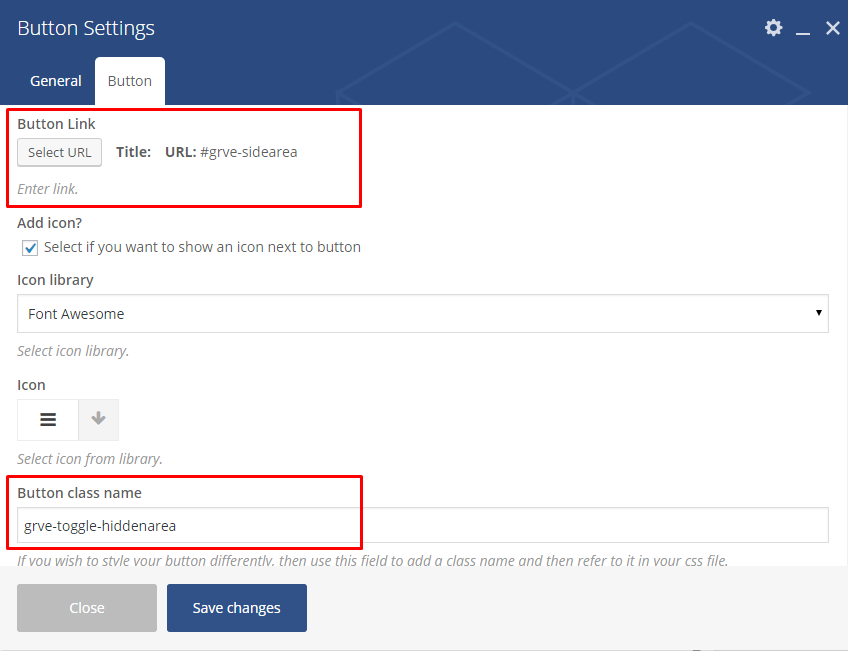Click the small arrow on Icon library select

click(x=819, y=313)
